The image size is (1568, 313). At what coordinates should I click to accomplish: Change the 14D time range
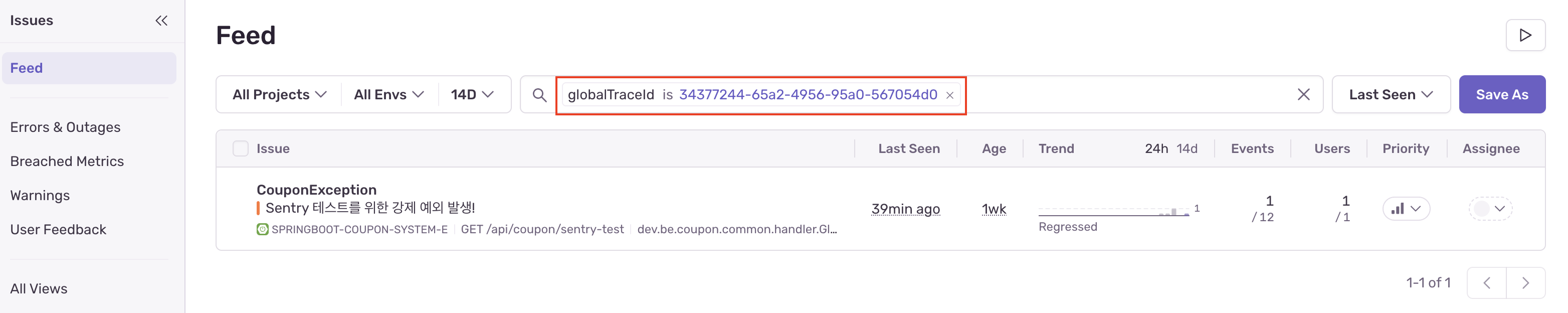pos(472,95)
